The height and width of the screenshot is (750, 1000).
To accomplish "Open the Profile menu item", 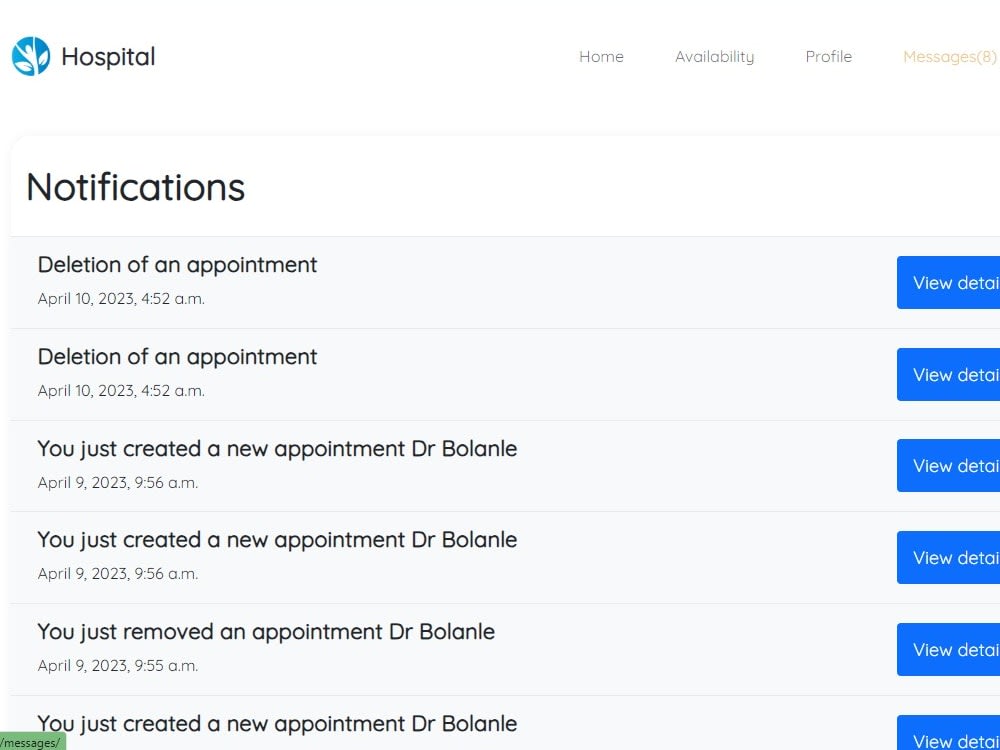I will pyautogui.click(x=828, y=57).
